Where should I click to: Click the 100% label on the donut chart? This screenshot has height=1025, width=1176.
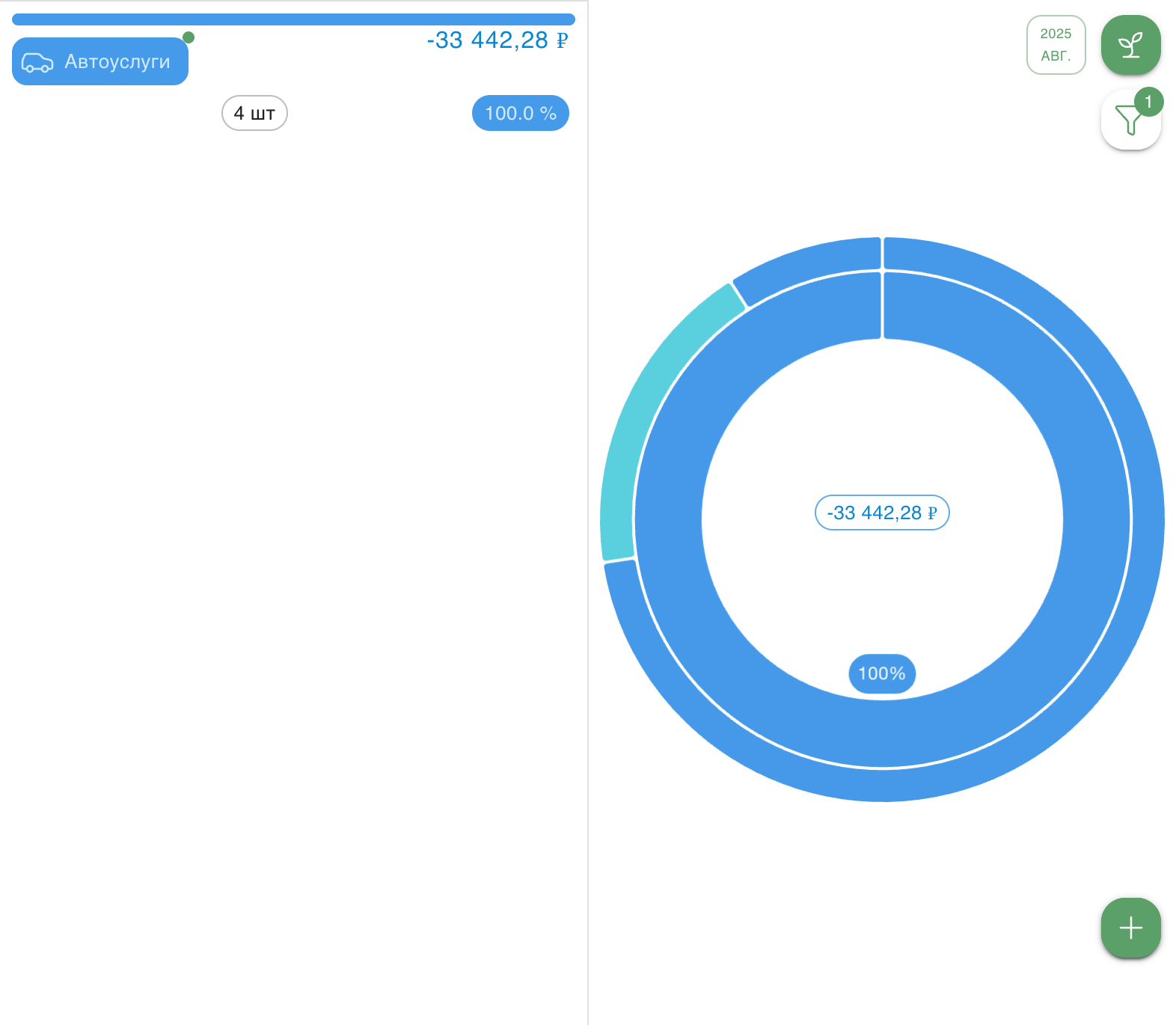(x=881, y=673)
